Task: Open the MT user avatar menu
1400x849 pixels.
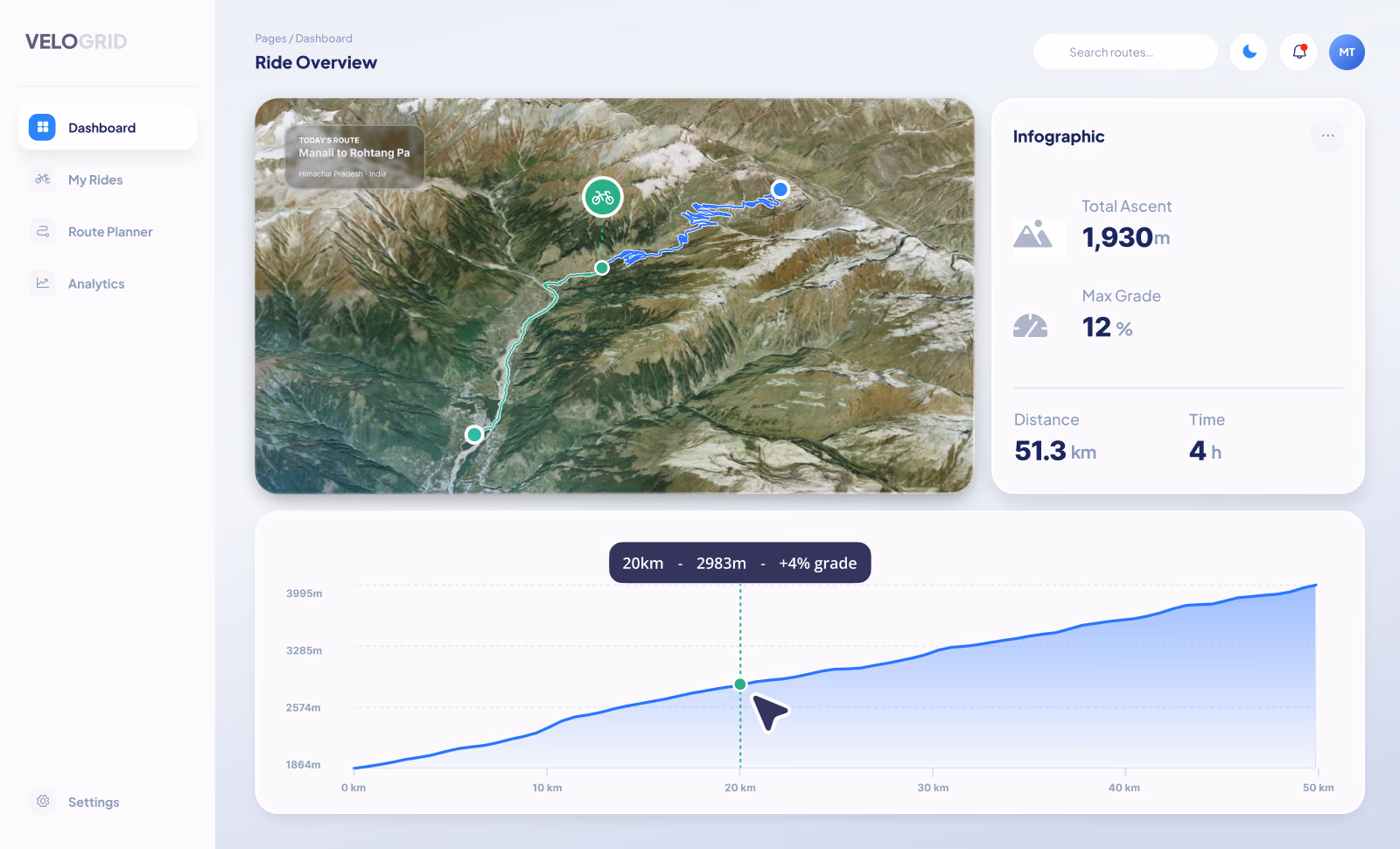Action: tap(1347, 53)
